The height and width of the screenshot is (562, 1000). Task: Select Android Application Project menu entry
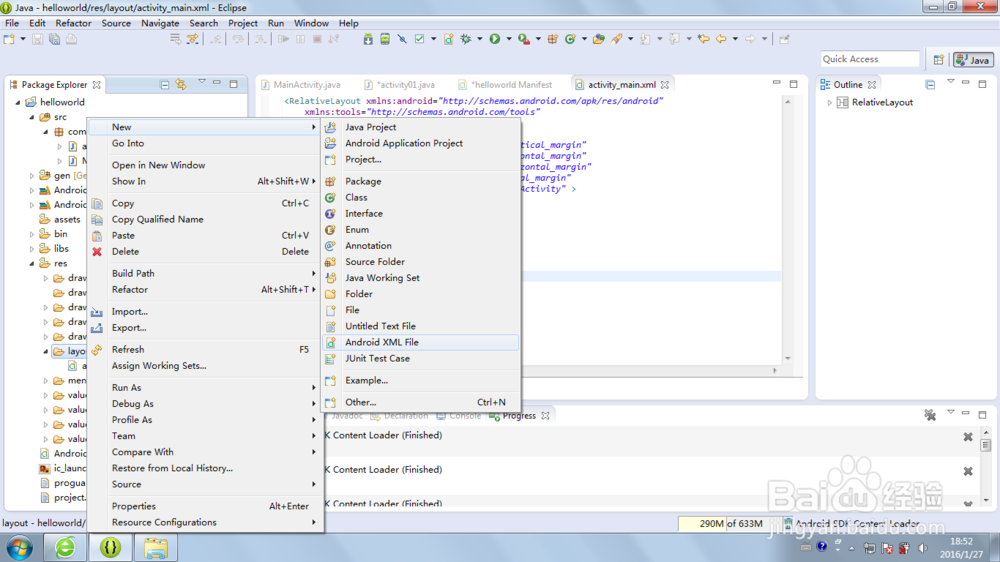pyautogui.click(x=421, y=144)
